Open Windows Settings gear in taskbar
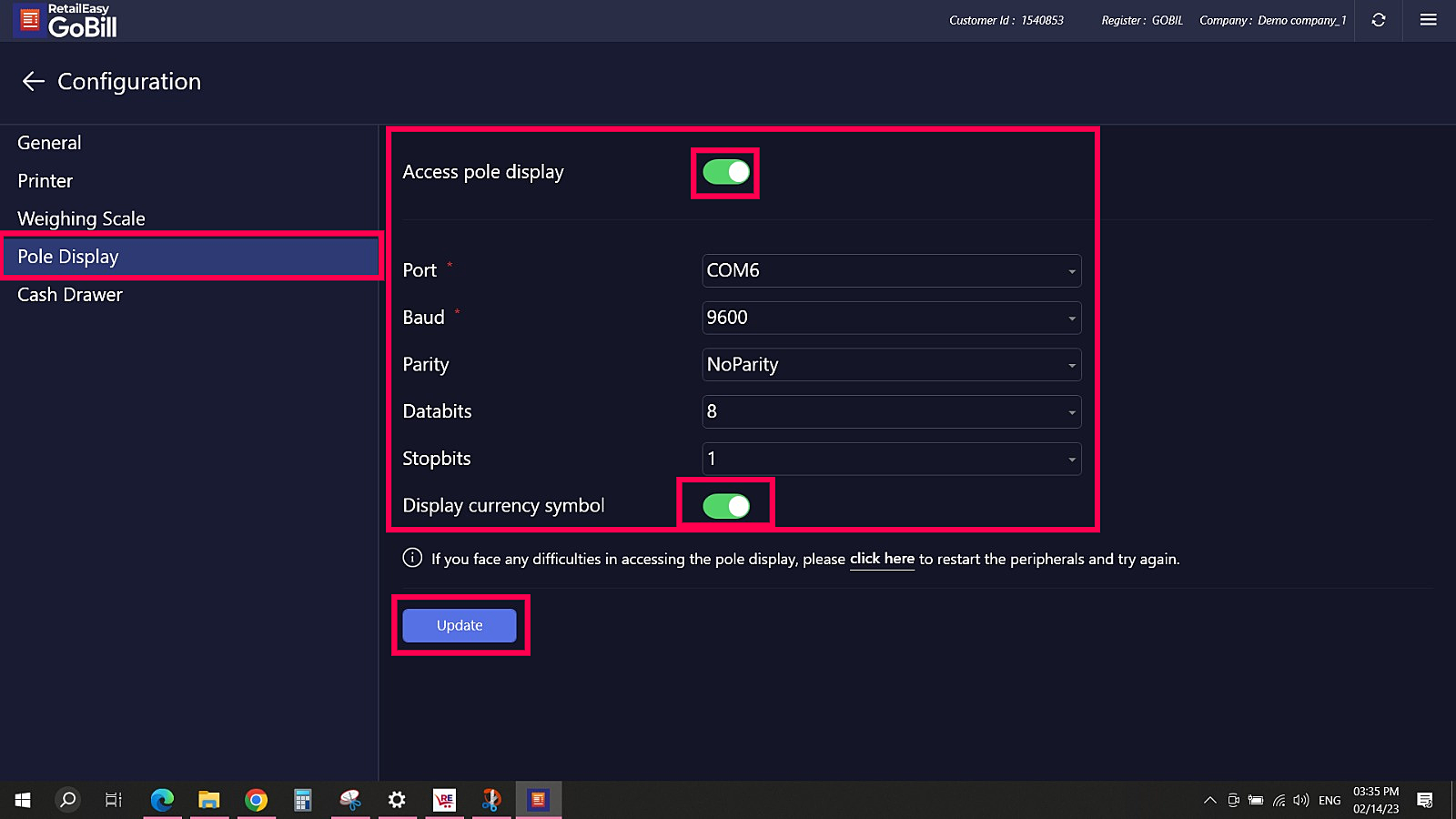Screen dimensions: 1456x819 coord(397,800)
